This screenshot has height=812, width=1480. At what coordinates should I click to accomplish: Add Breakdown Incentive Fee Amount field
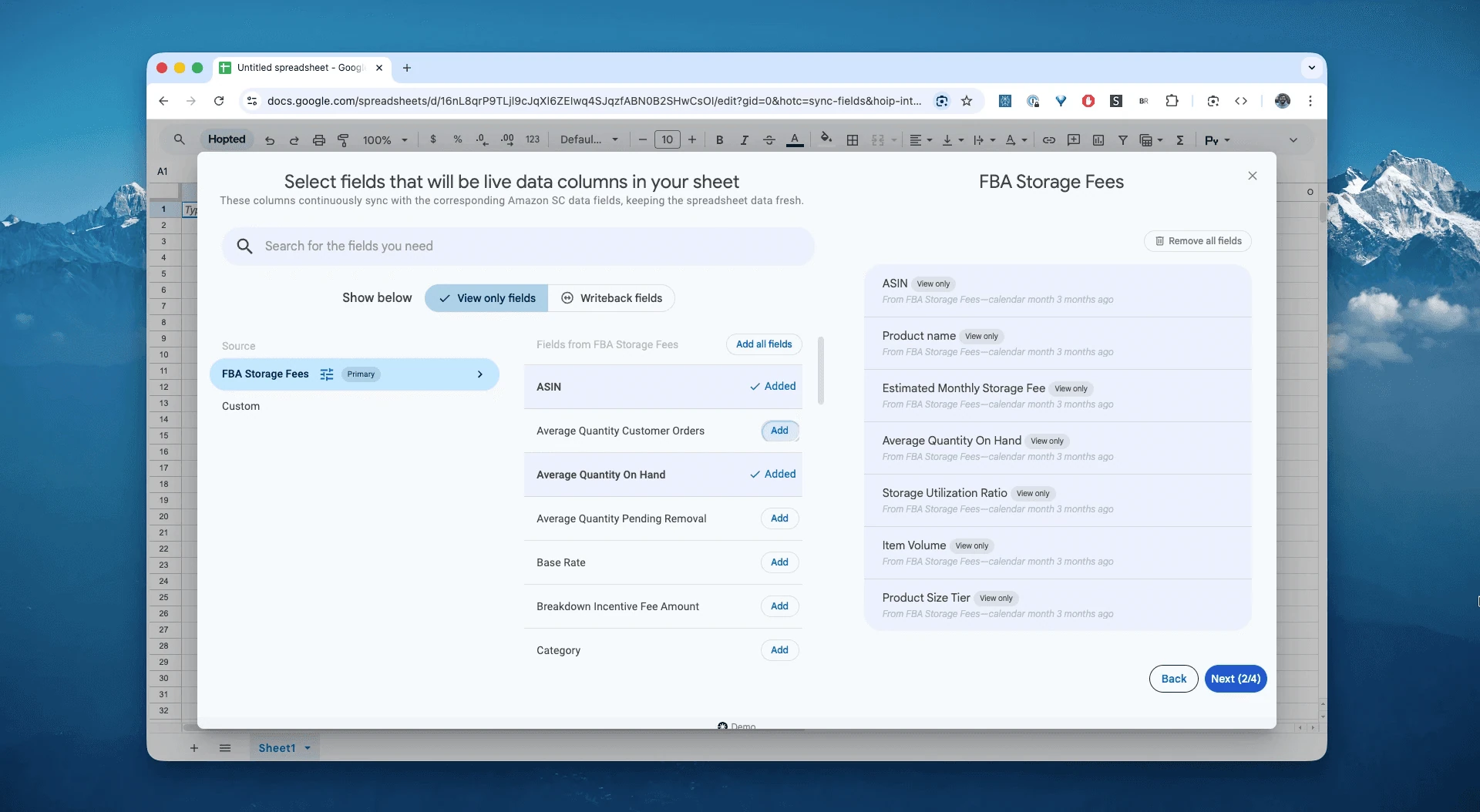[x=779, y=606]
